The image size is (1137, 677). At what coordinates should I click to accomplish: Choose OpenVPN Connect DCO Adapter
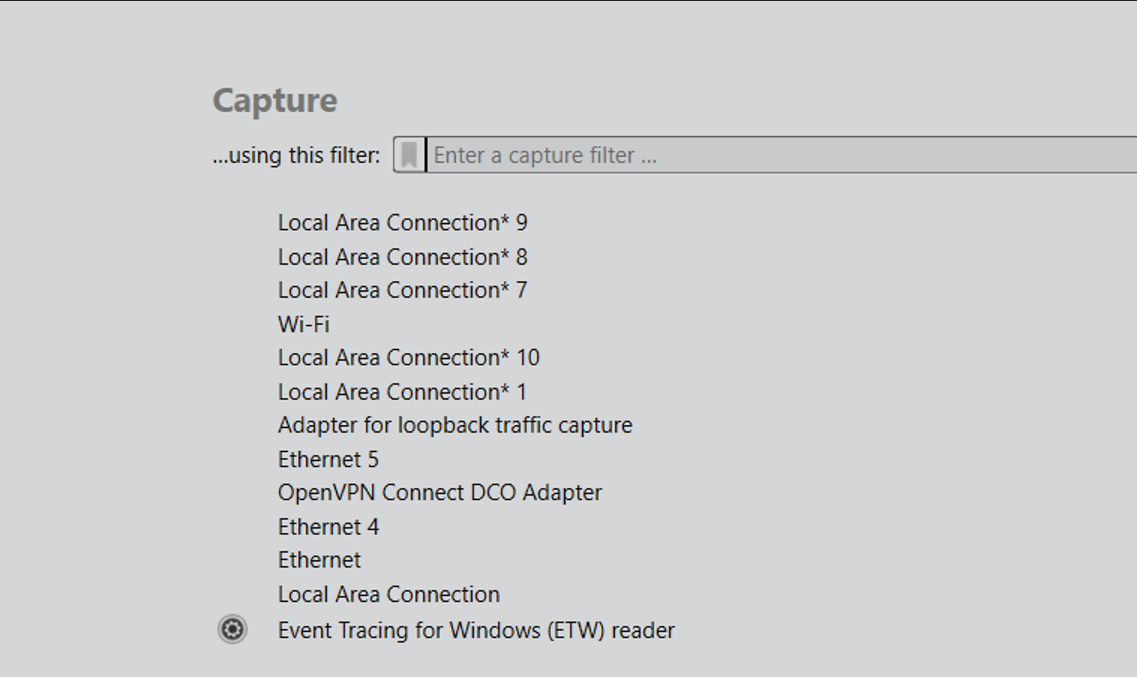point(439,492)
